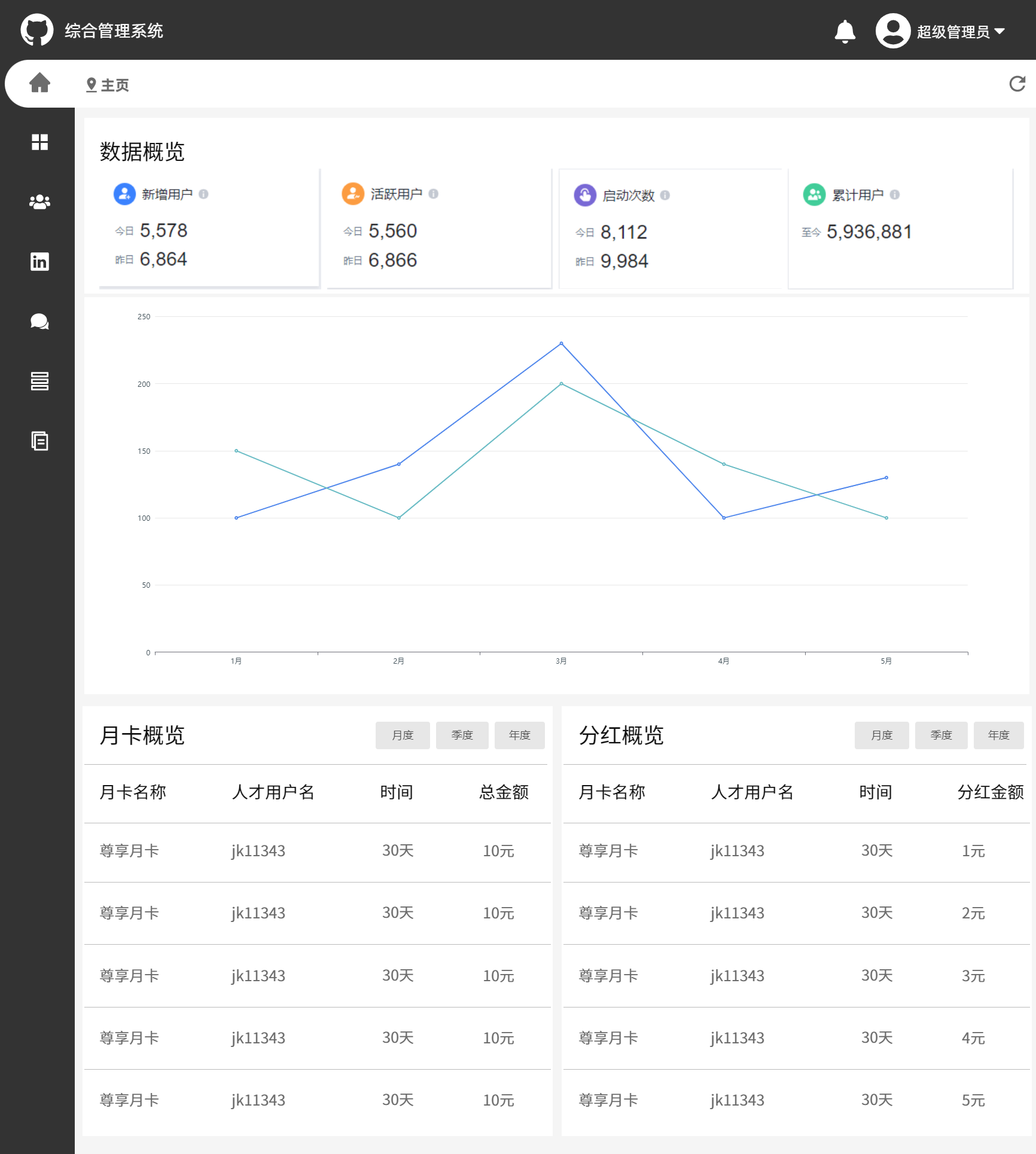Select 月度 in 分红概览 panel

(x=882, y=735)
